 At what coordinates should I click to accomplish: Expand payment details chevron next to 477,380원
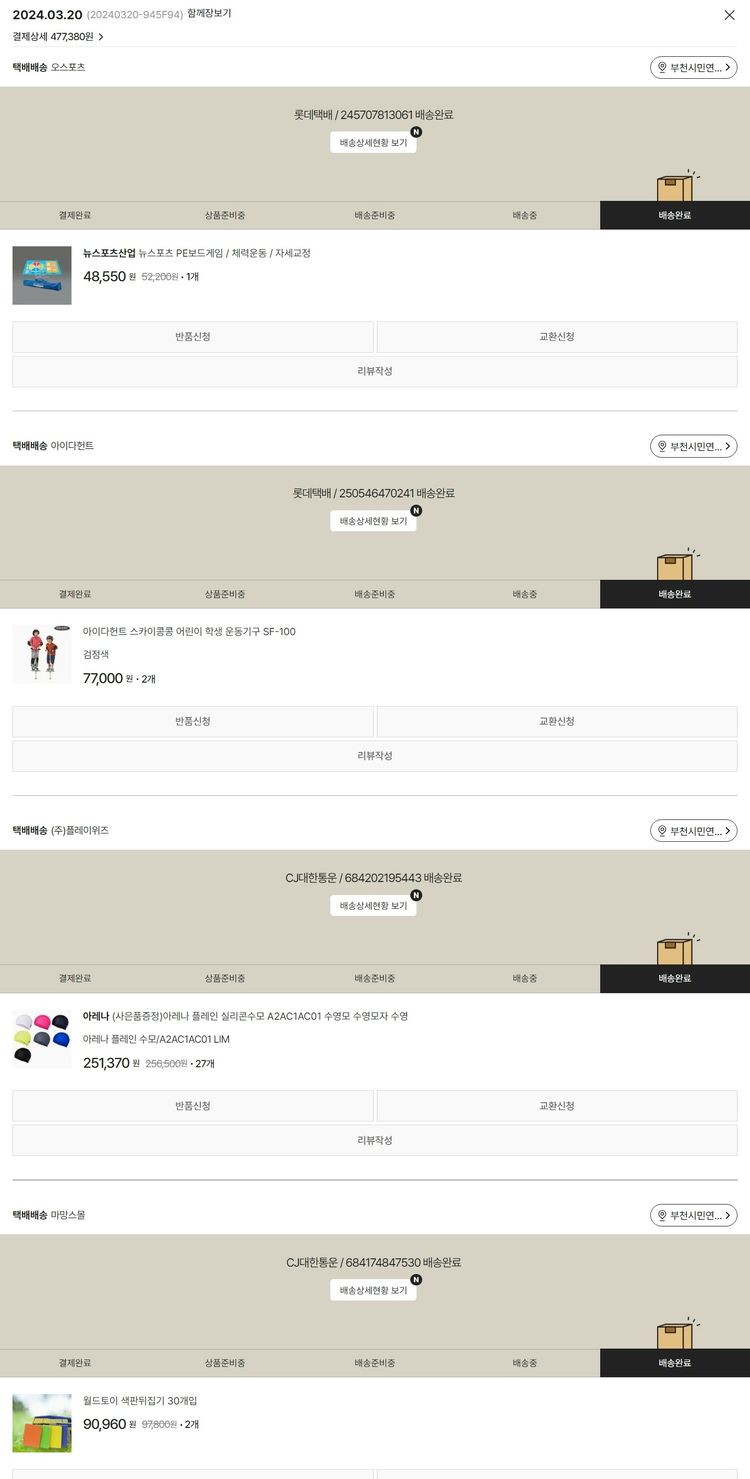(101, 37)
